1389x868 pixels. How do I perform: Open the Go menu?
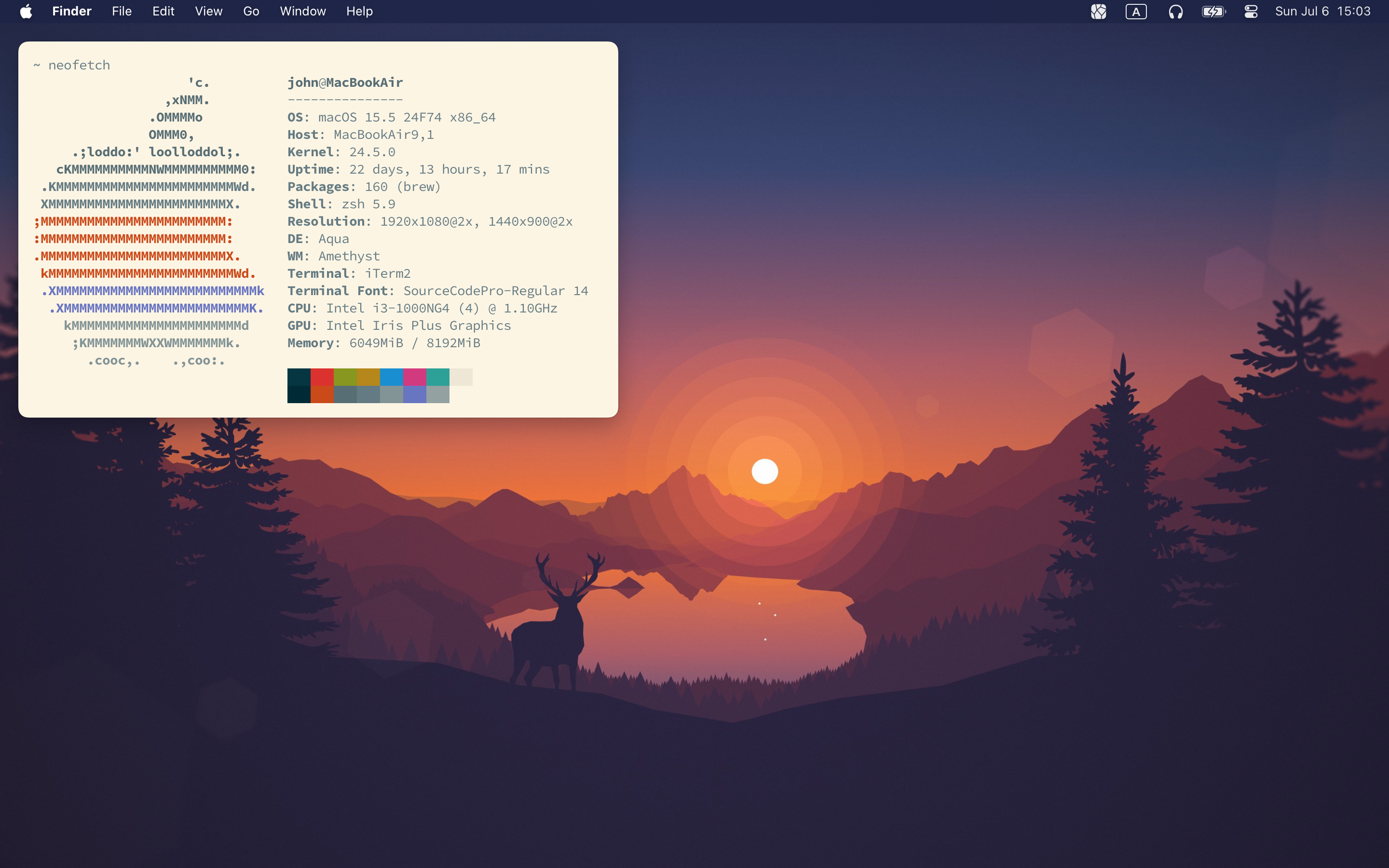coord(251,11)
